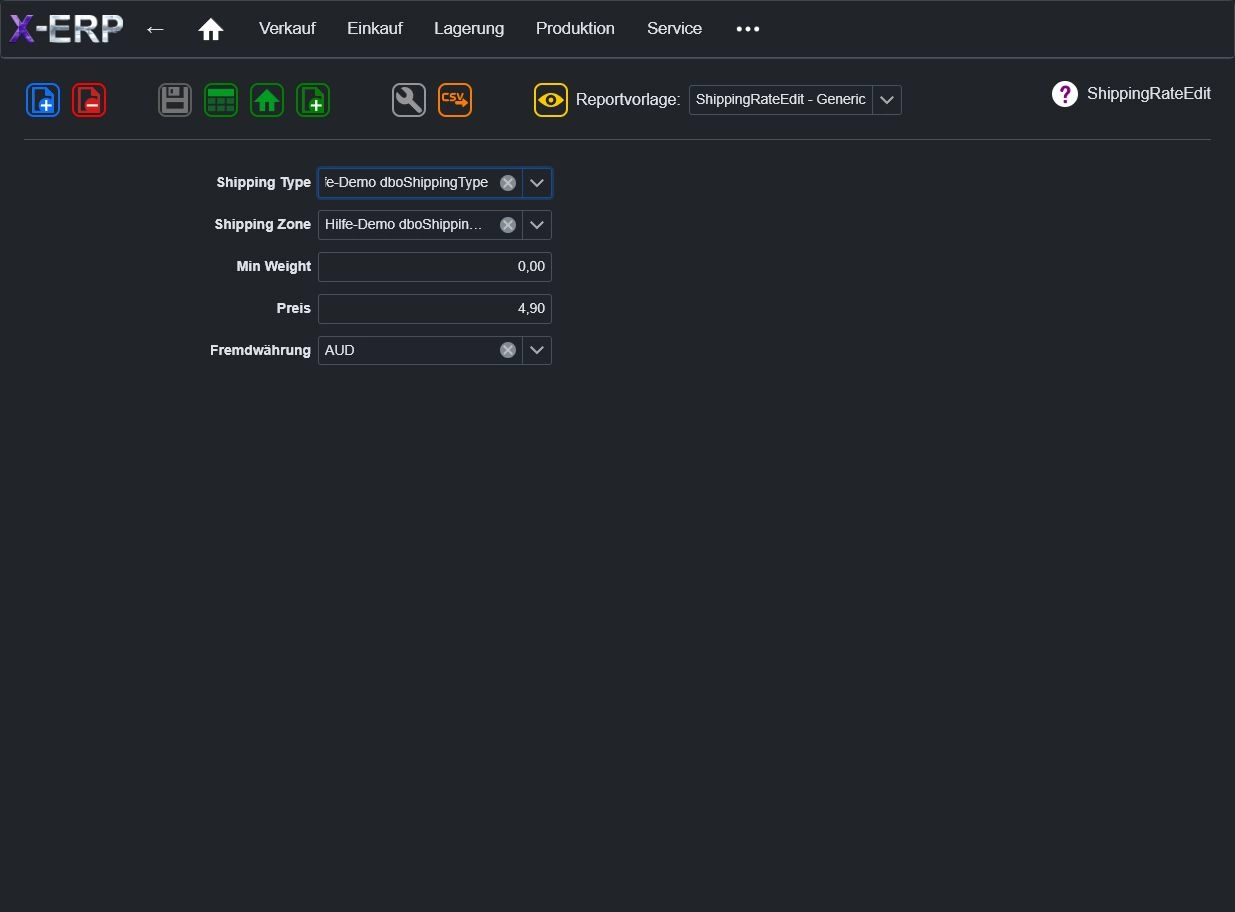1235x912 pixels.
Task: Delete record with red minus icon
Action: click(x=89, y=100)
